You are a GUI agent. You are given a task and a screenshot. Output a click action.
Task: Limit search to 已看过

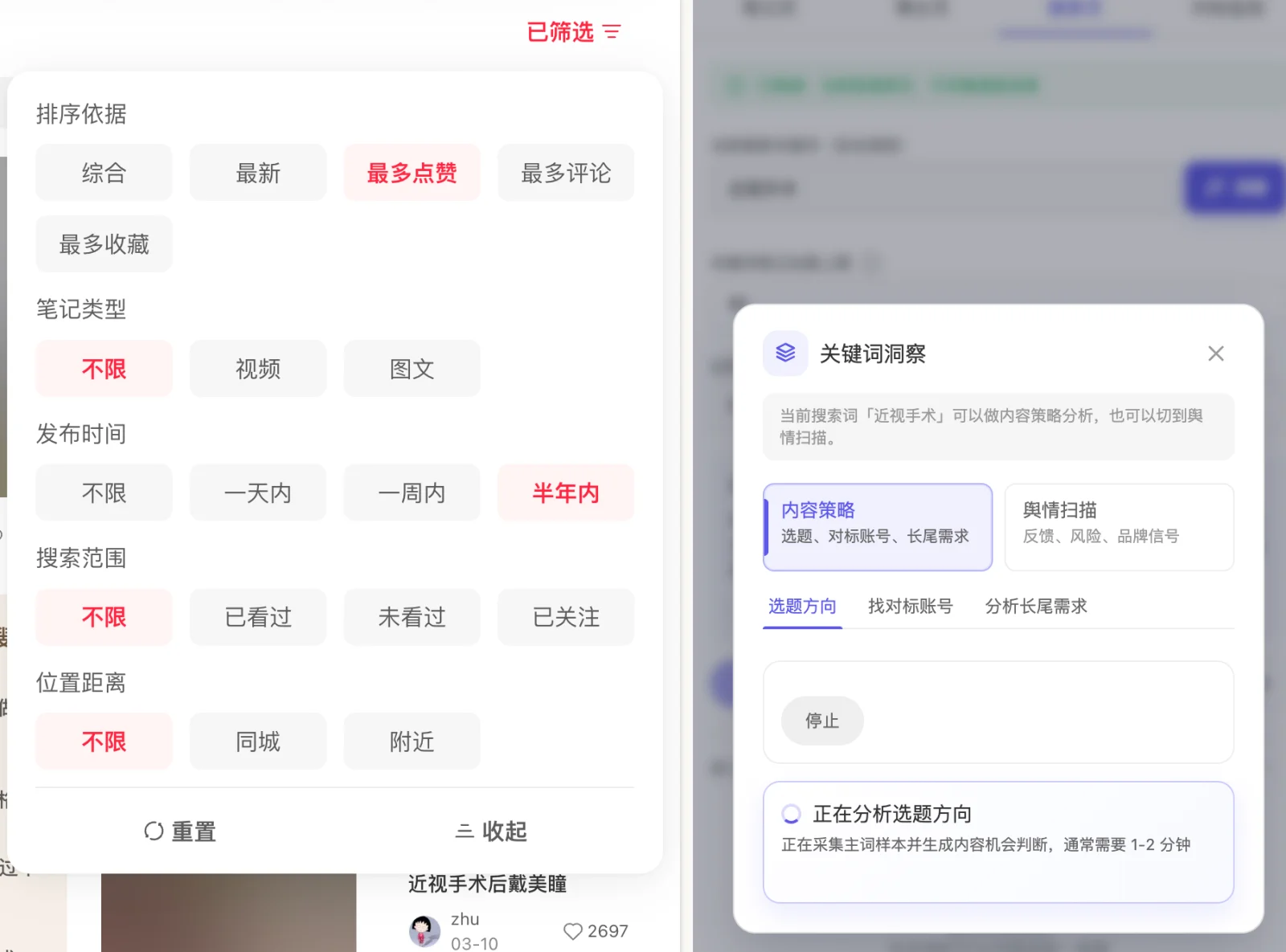(258, 617)
